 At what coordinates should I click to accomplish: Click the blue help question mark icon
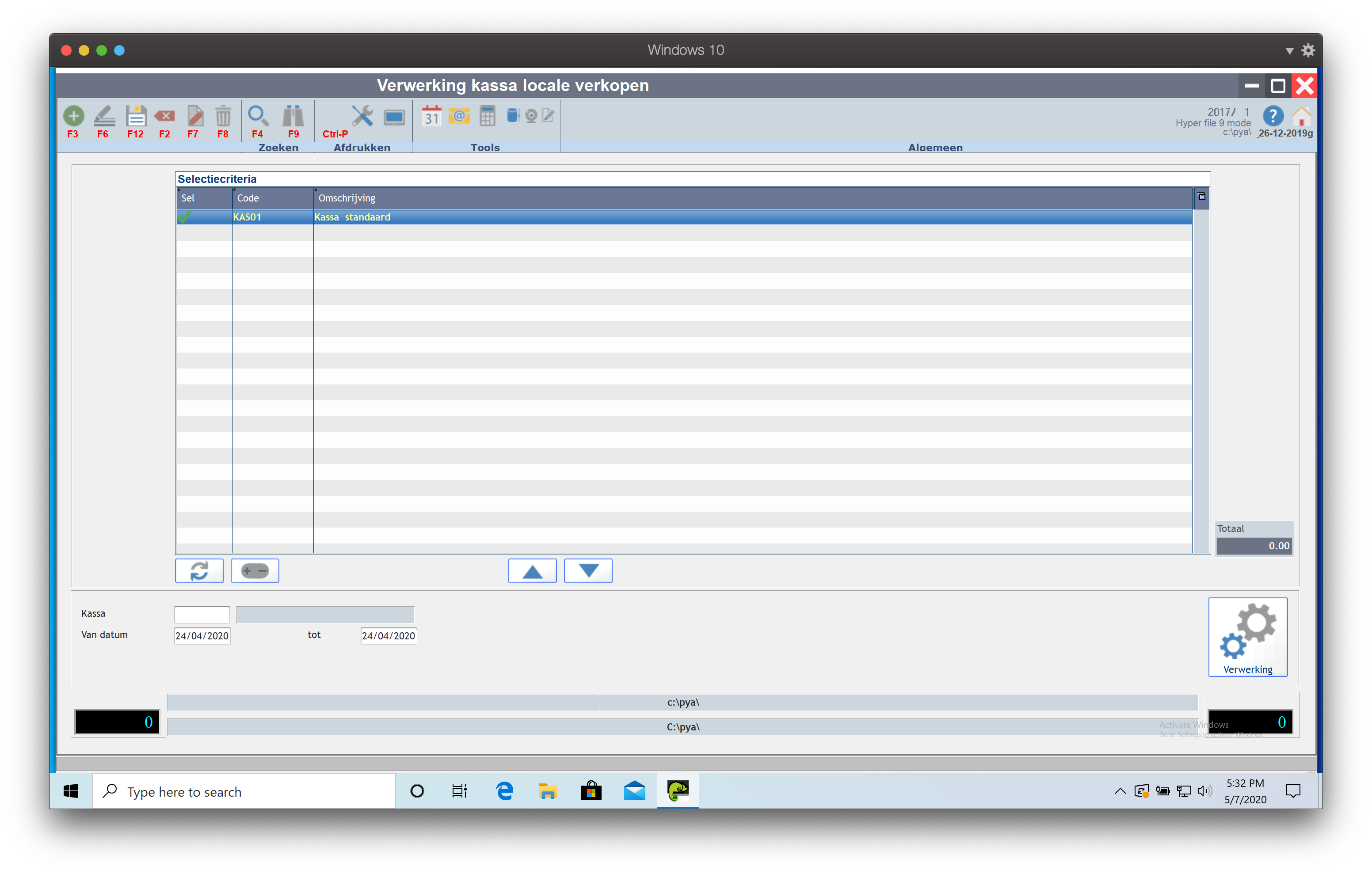click(1273, 116)
